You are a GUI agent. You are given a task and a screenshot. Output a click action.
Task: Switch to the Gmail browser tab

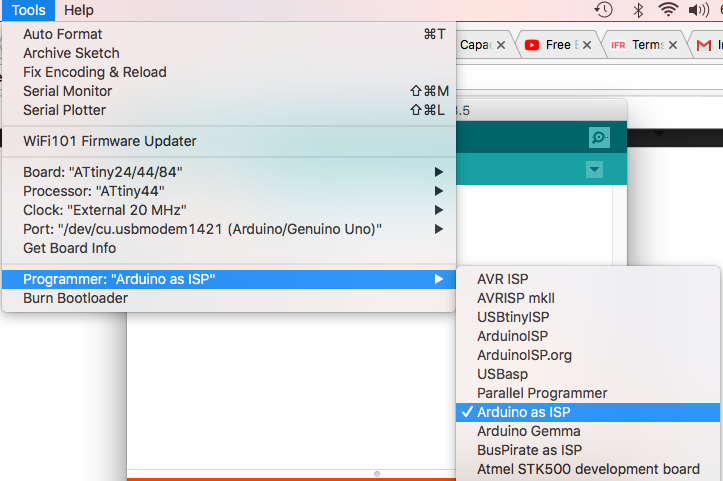click(707, 45)
